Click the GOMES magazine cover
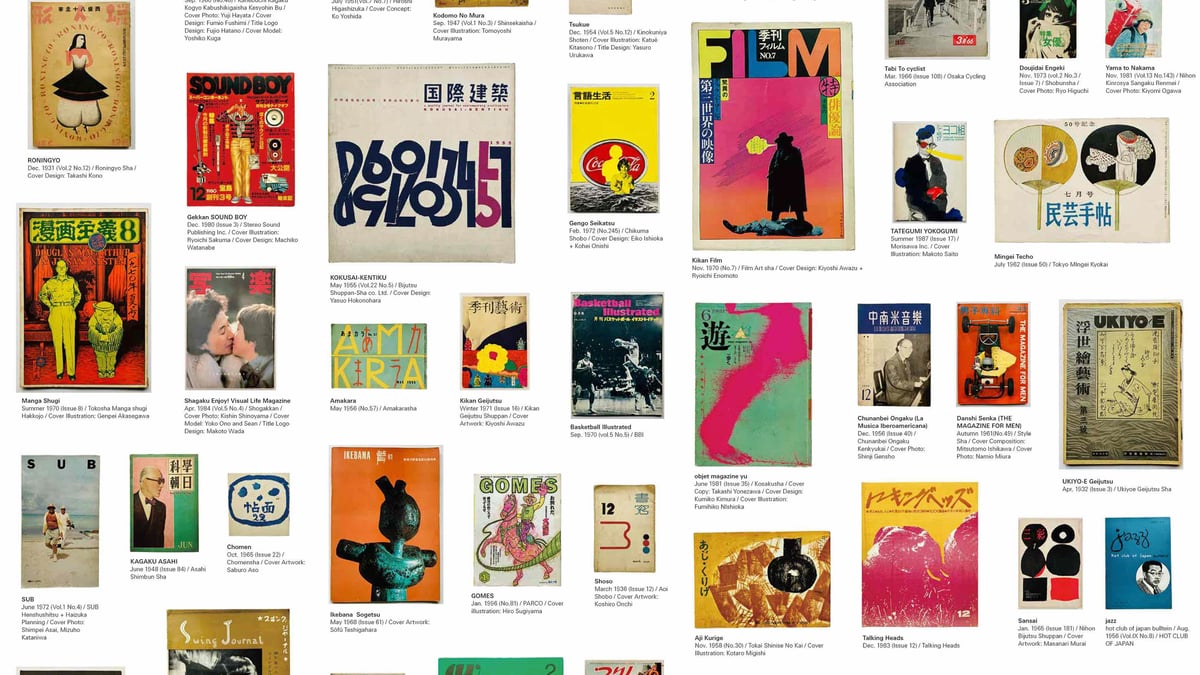The height and width of the screenshot is (675, 1200). (x=517, y=530)
